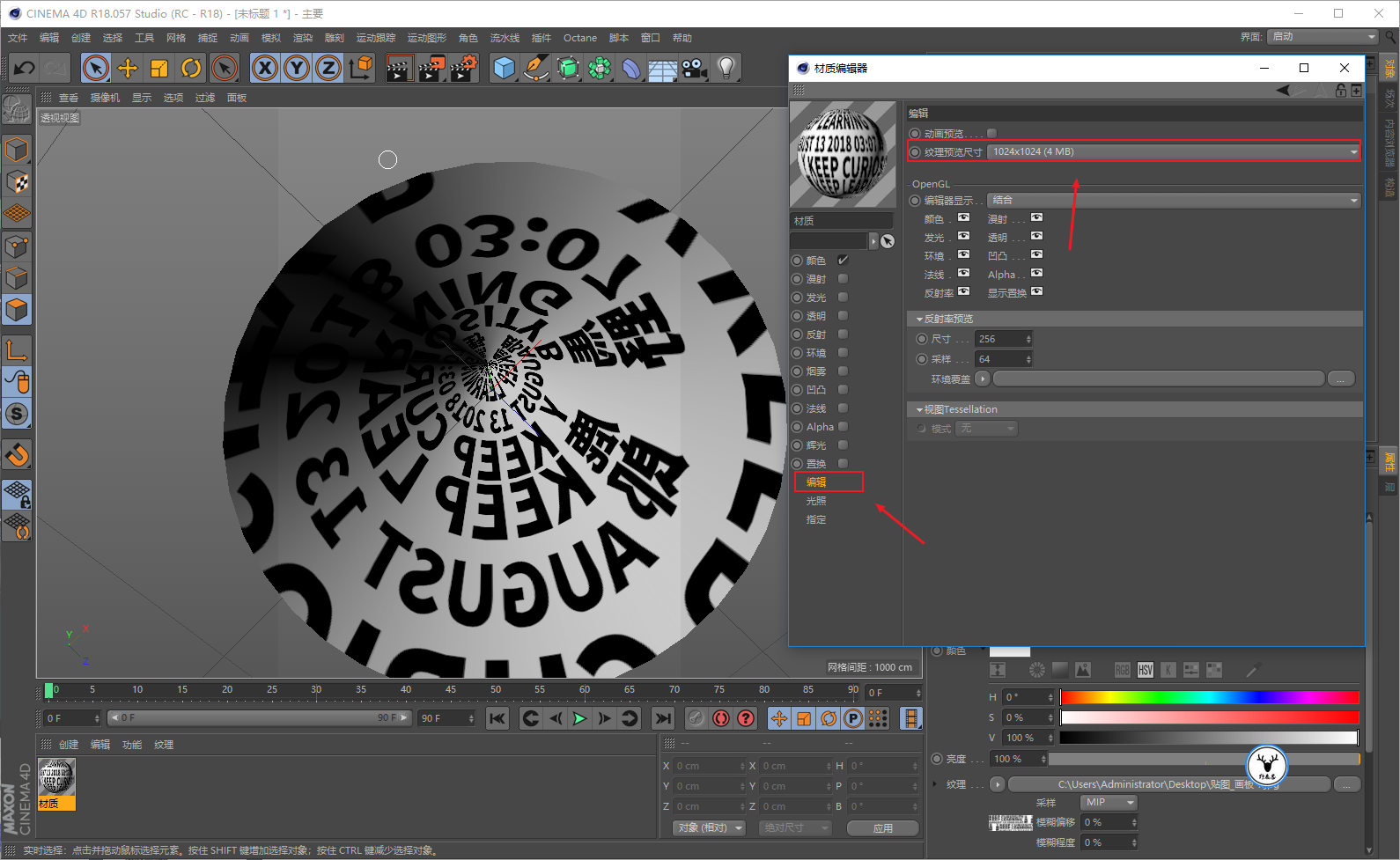Screen dimensions: 1400x860
Task: Enable Polygons mode in left palette
Action: (x=17, y=310)
